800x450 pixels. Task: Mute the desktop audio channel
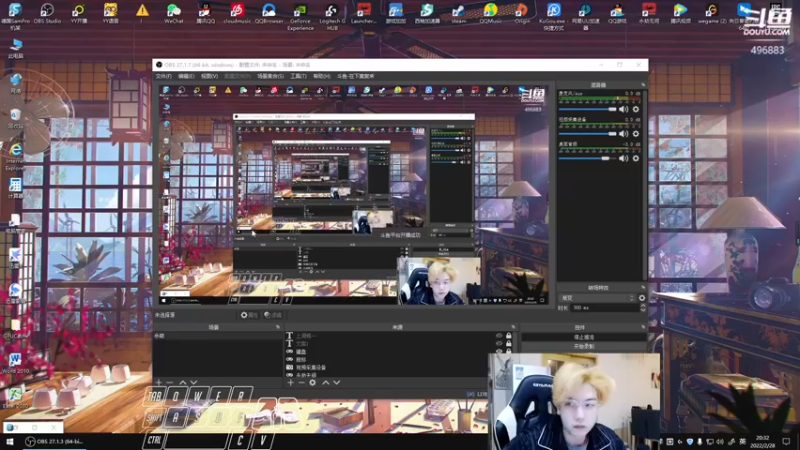pos(623,158)
